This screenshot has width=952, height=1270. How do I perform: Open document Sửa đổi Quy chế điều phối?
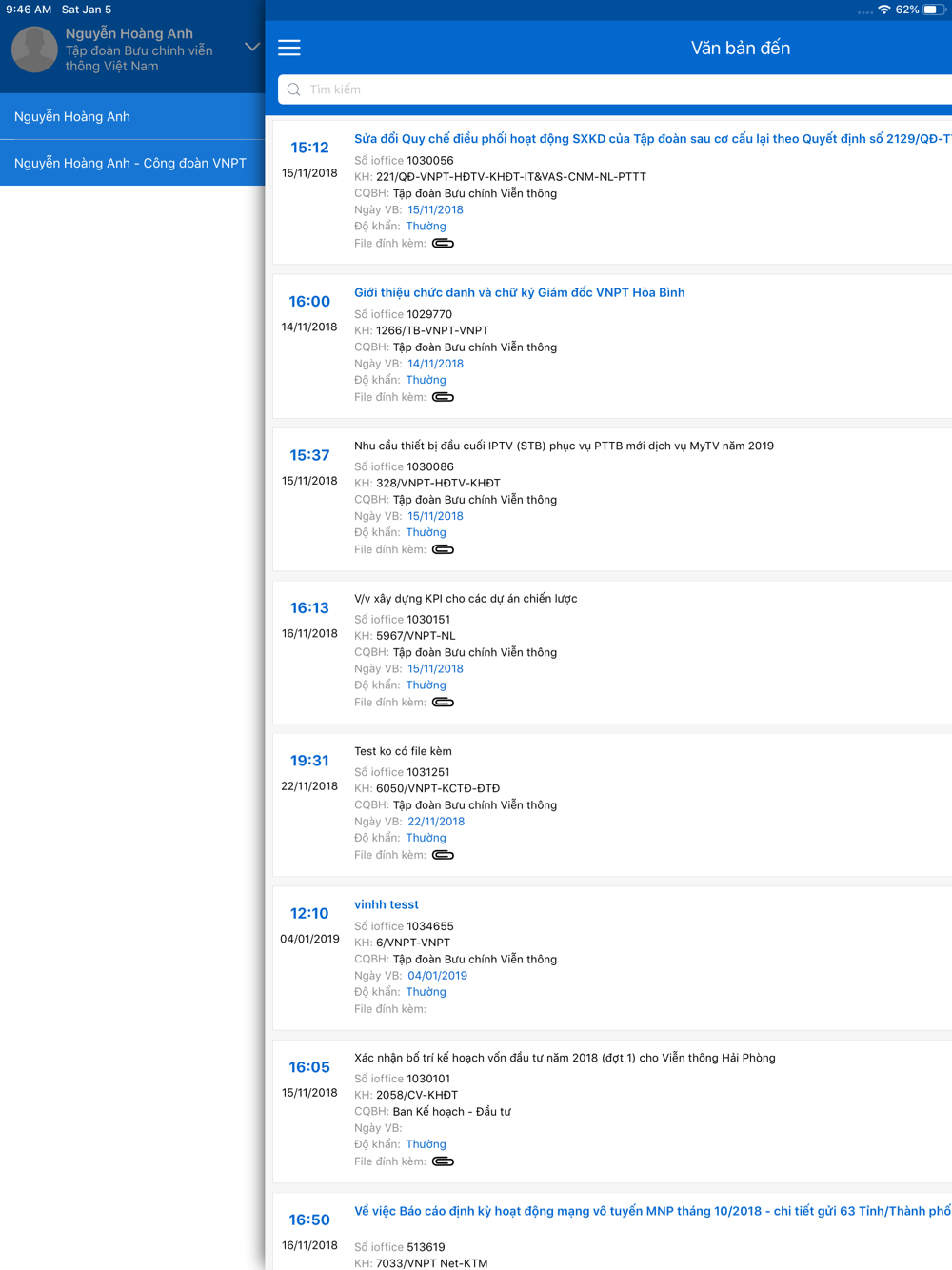(x=653, y=139)
